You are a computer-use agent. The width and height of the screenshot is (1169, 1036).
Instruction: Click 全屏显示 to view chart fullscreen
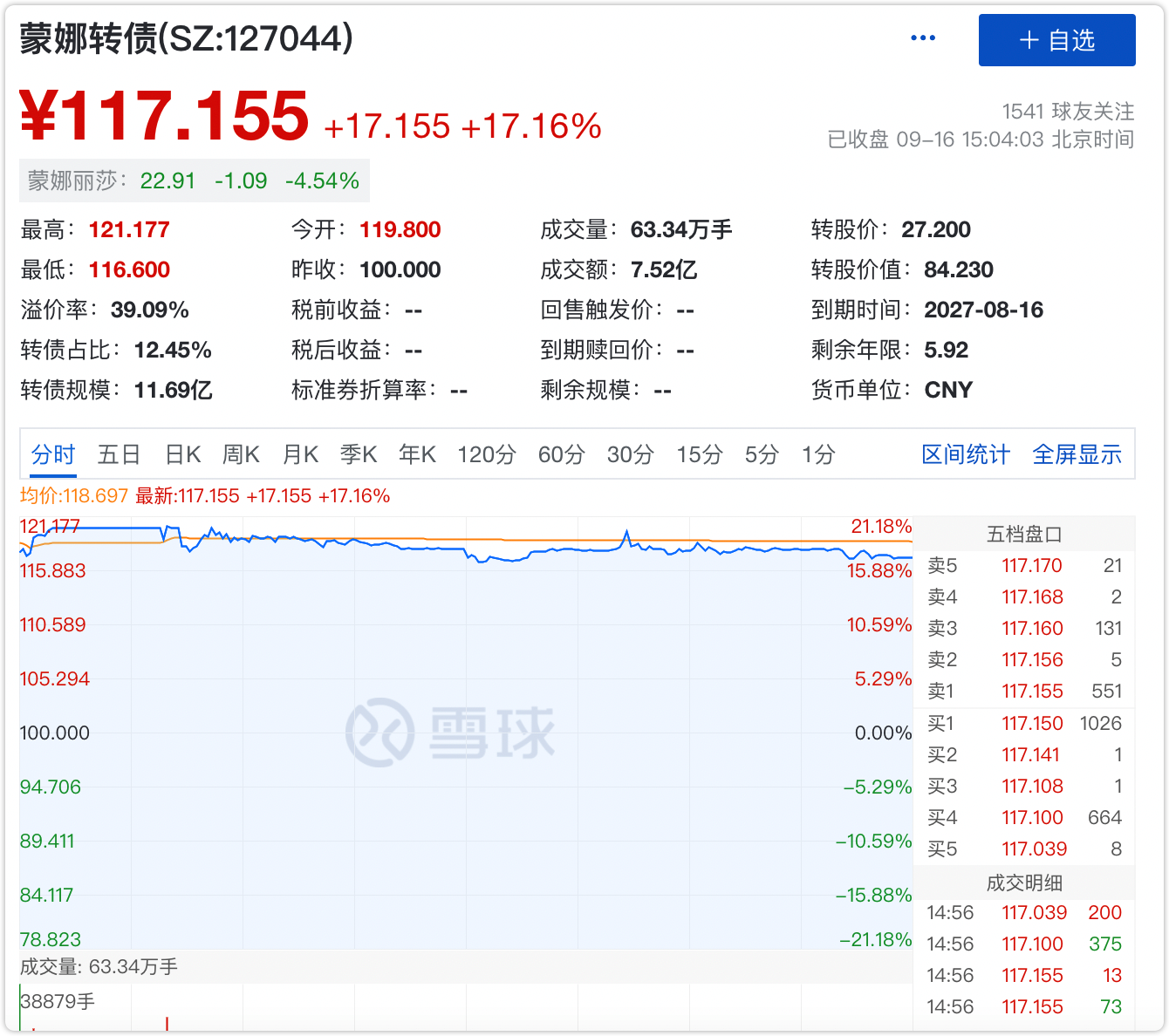1077,454
